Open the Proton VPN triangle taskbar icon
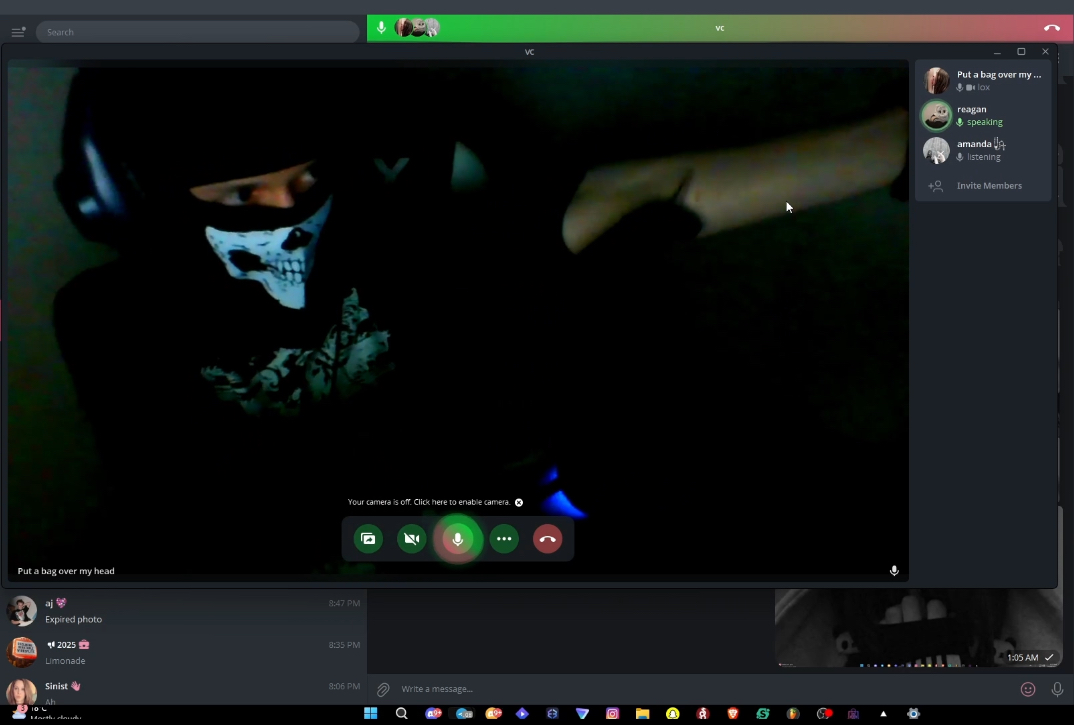Screen dimensions: 1074x725 pos(582,713)
